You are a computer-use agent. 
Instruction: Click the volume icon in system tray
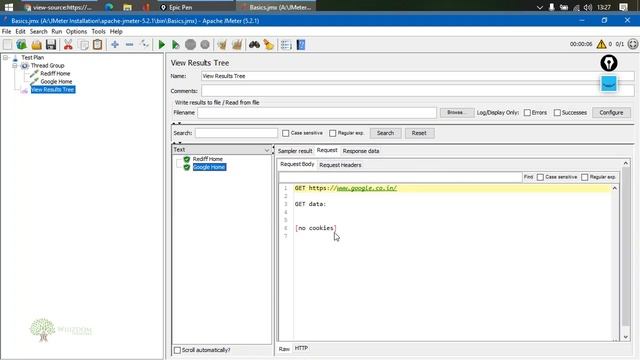[x=588, y=7]
